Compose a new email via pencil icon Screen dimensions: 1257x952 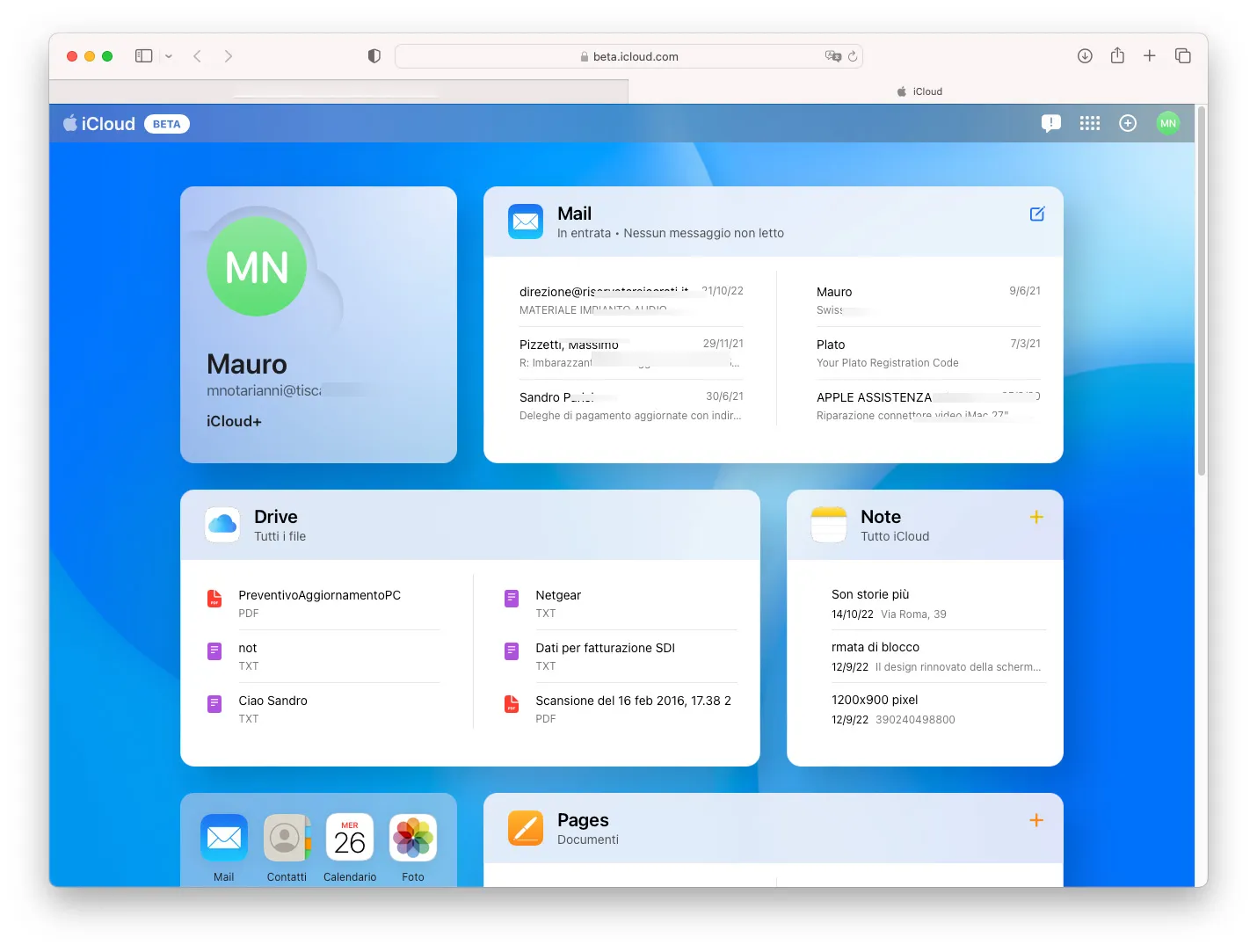pos(1037,214)
